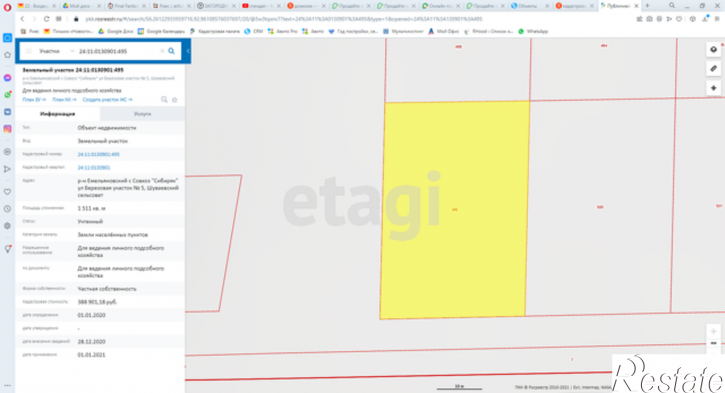Open WhatsApp from Opera sidebar
725x393 pixels.
[7, 95]
